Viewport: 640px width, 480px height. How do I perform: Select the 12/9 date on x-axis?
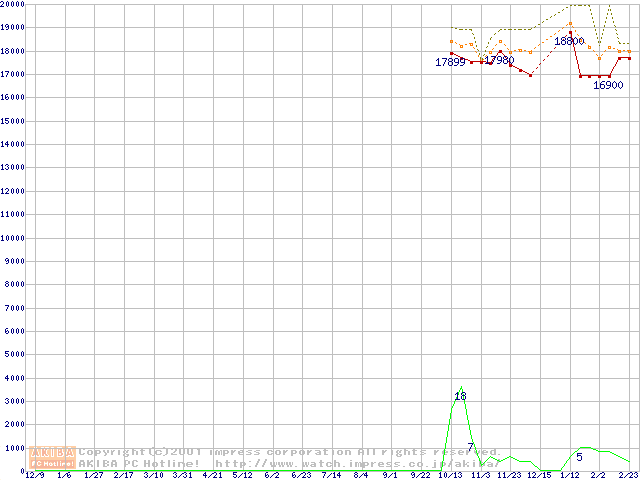click(35, 475)
